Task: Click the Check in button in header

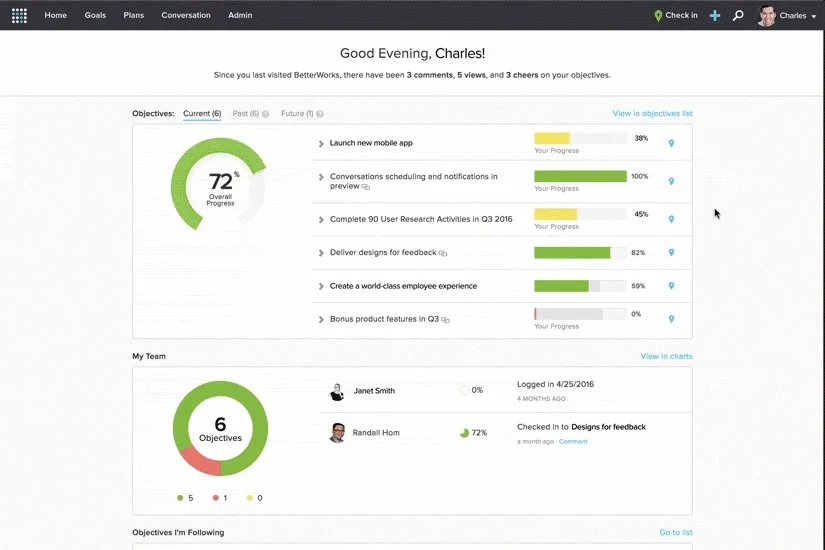Action: coord(676,16)
